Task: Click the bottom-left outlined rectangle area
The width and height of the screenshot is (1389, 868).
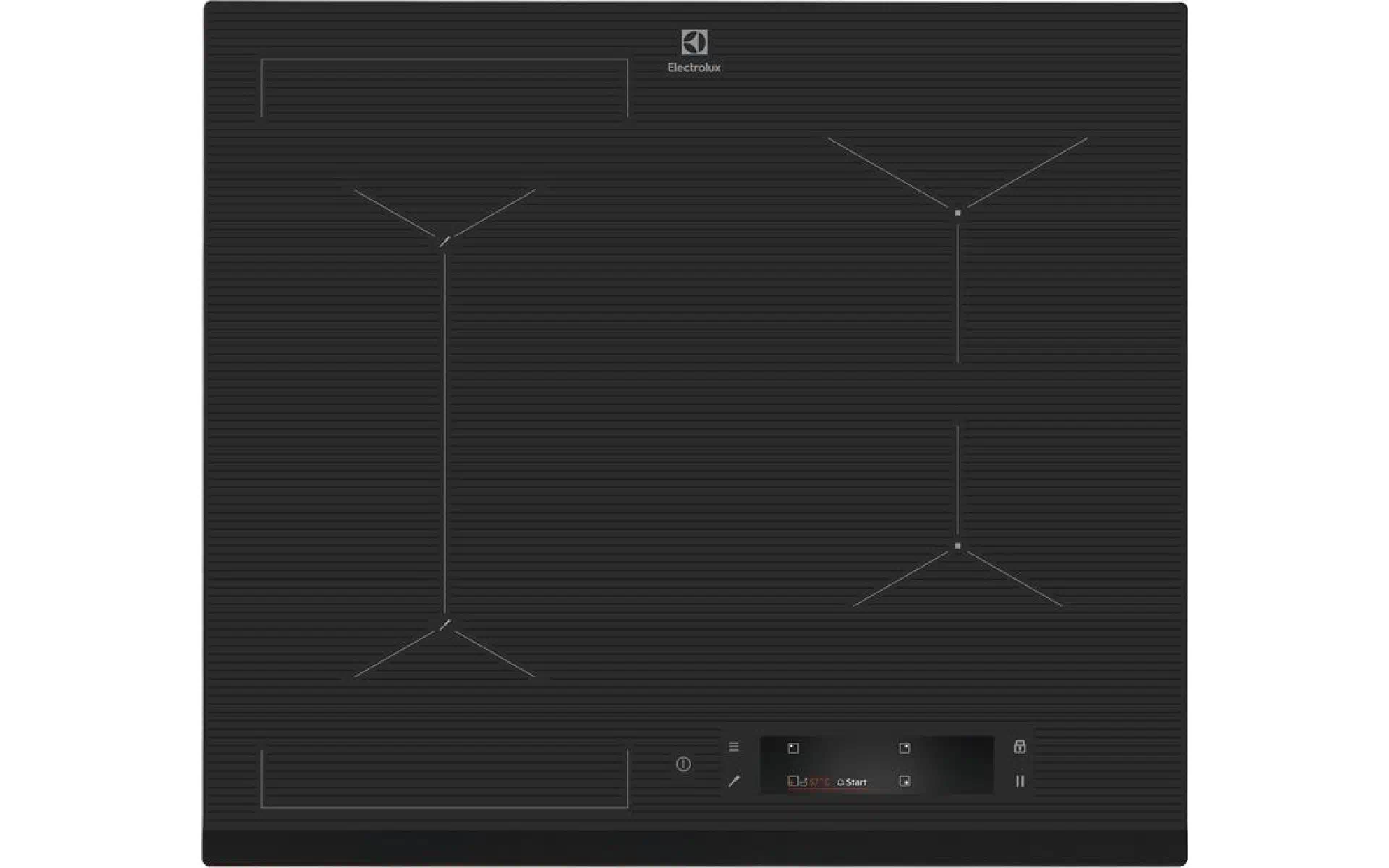Action: [x=444, y=778]
